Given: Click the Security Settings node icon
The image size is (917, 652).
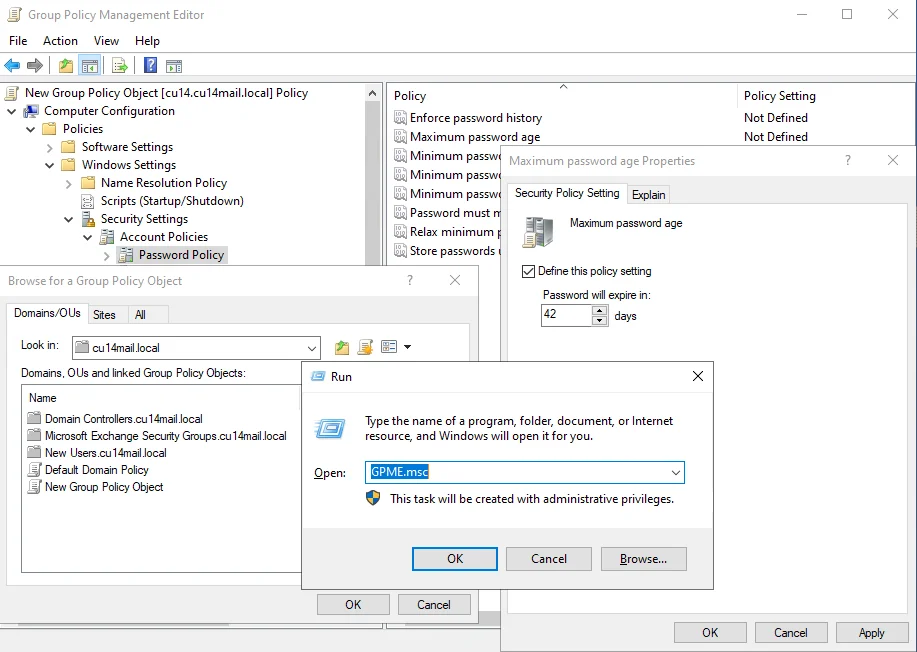Looking at the screenshot, I should click(88, 219).
